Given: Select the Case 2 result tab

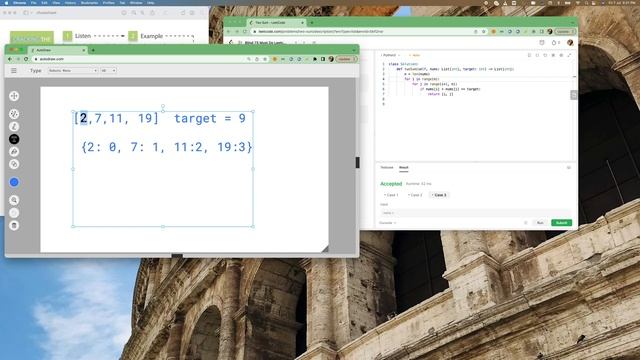Looking at the screenshot, I should (415, 195).
